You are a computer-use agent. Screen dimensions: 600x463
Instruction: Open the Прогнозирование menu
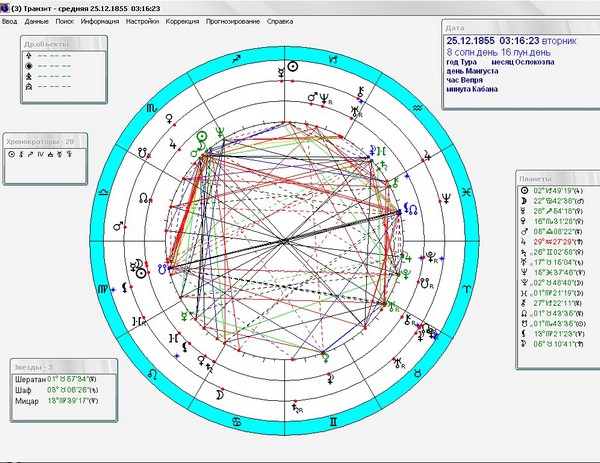coord(233,21)
